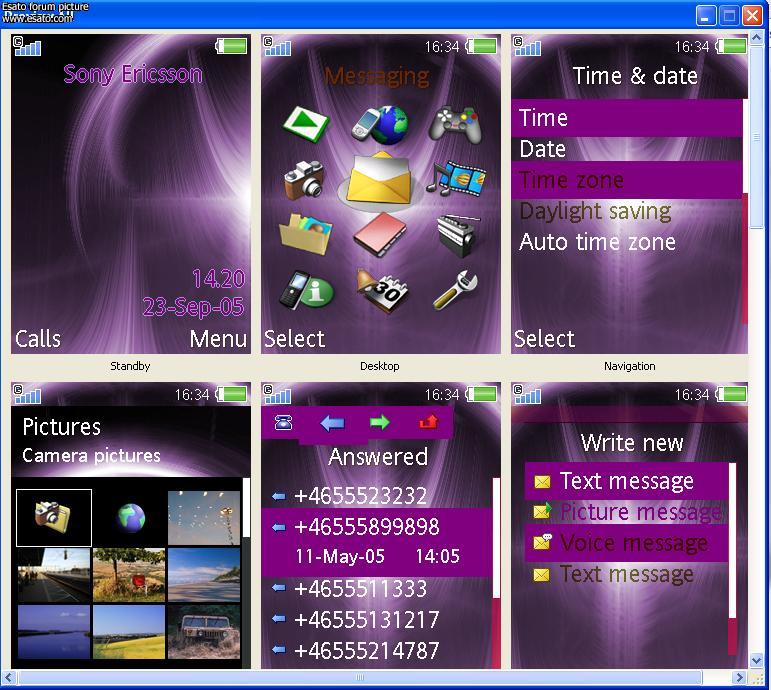771x690 pixels.
Task: Click the signal strength icon on Standby screen
Action: click(x=27, y=46)
